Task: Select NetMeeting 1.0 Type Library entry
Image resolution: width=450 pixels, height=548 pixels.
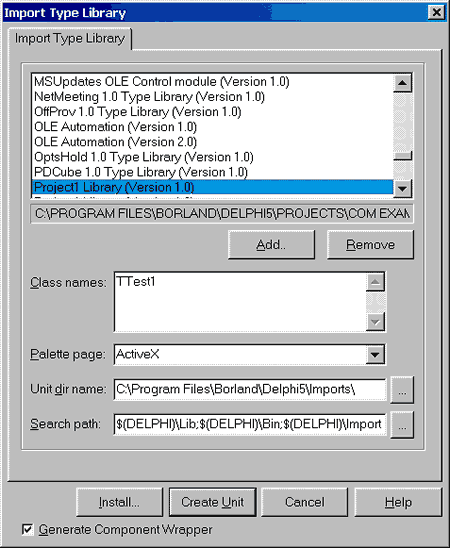Action: tap(149, 97)
